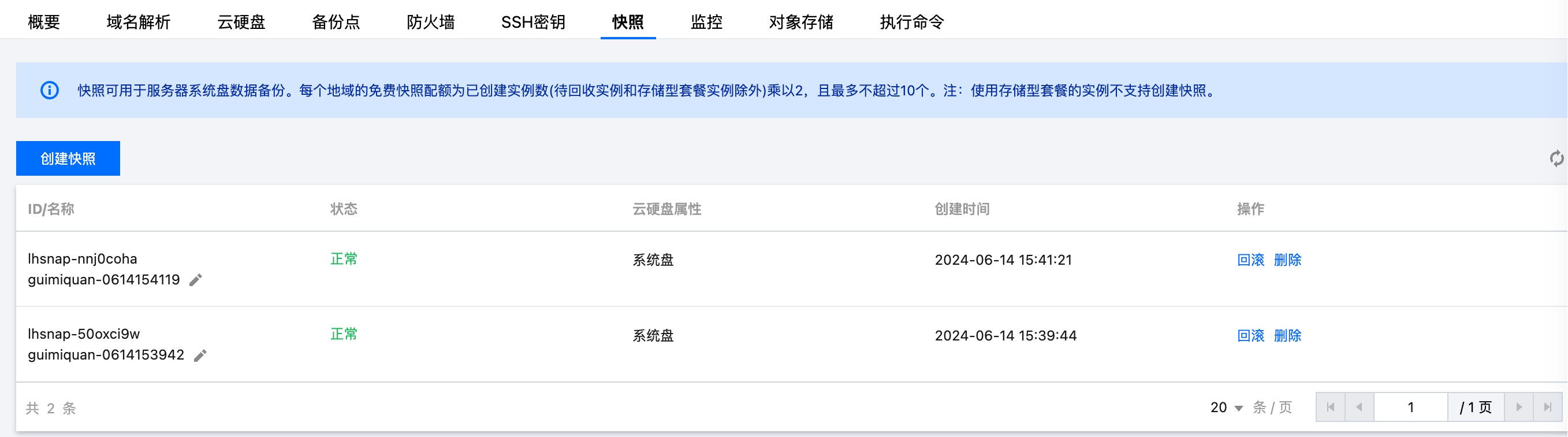Open the 防火墙 tab
Image resolution: width=1568 pixels, height=437 pixels.
(x=430, y=23)
